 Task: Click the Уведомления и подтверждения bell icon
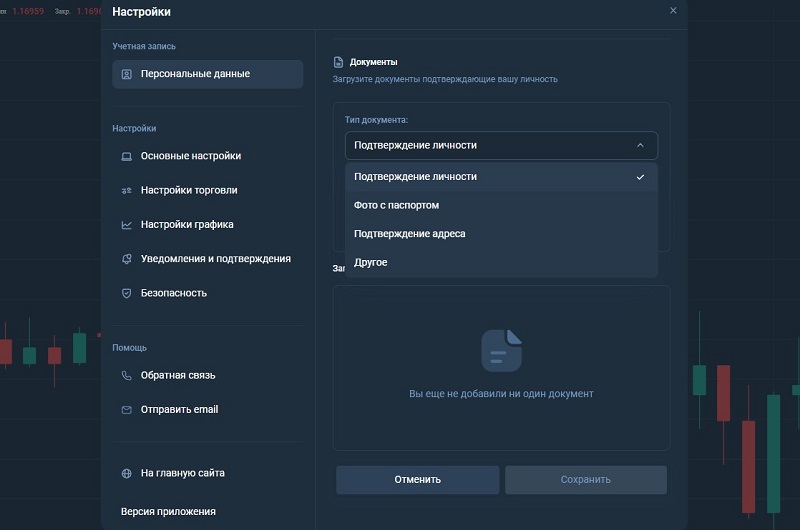coord(127,259)
